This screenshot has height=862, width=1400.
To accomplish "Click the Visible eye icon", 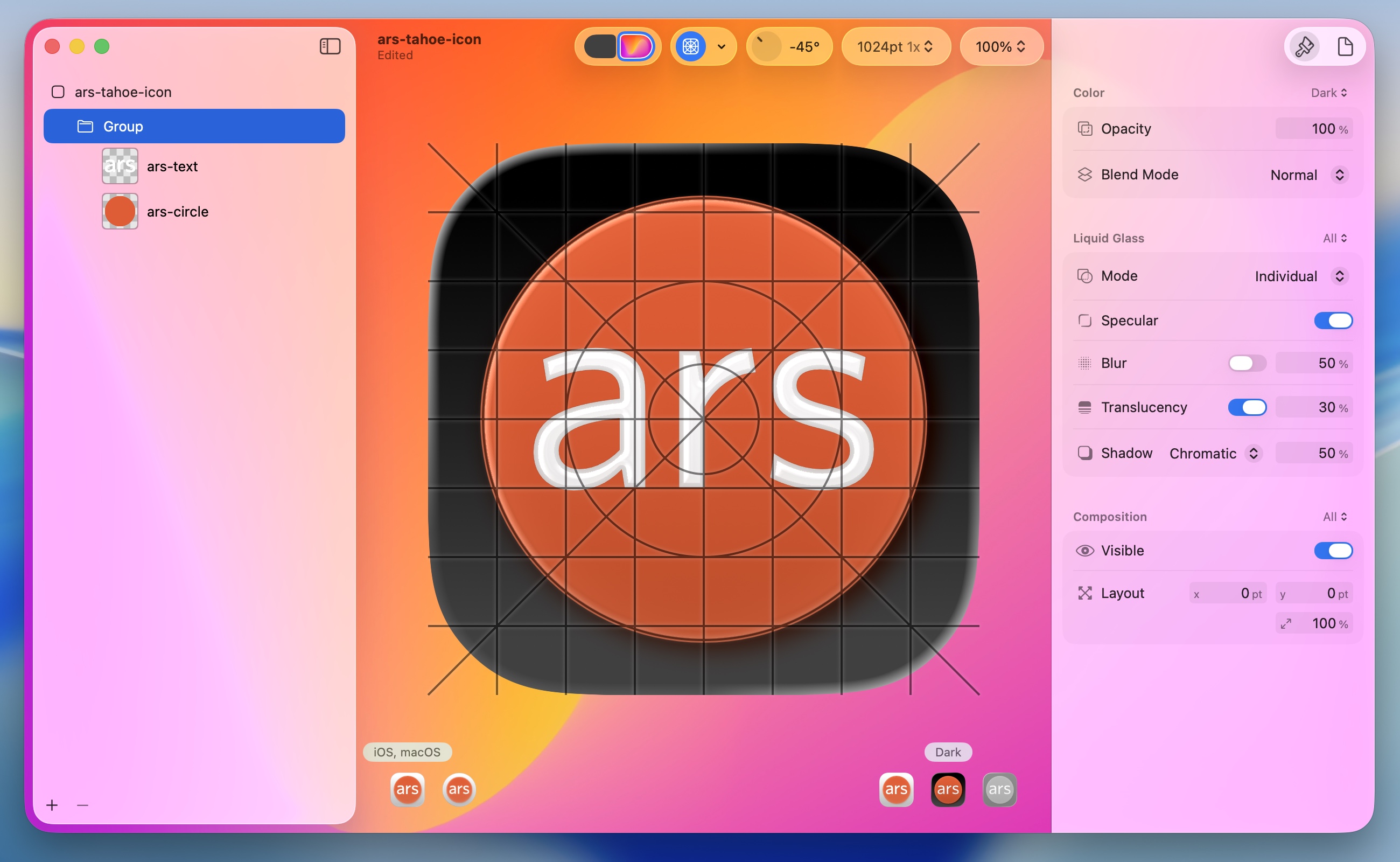I will point(1084,550).
